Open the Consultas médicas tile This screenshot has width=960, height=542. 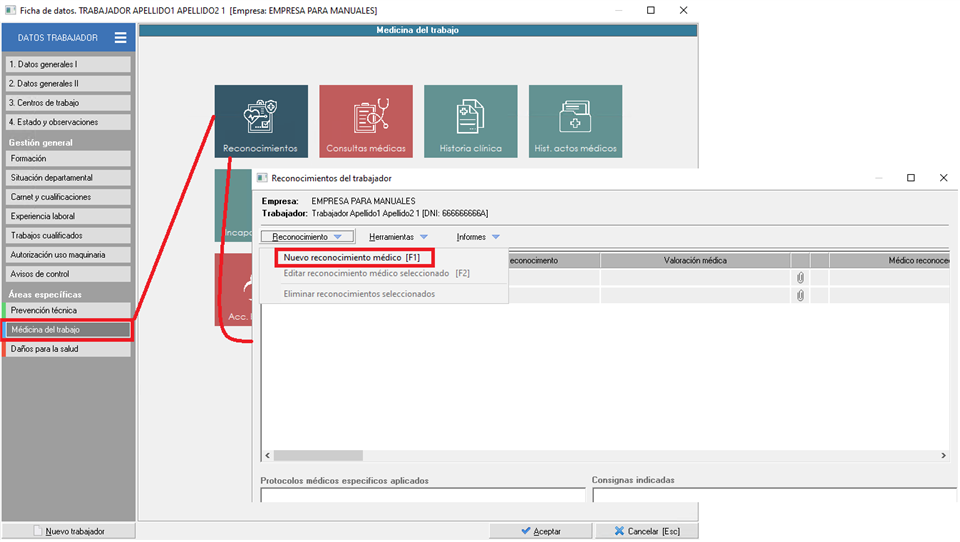(x=366, y=121)
